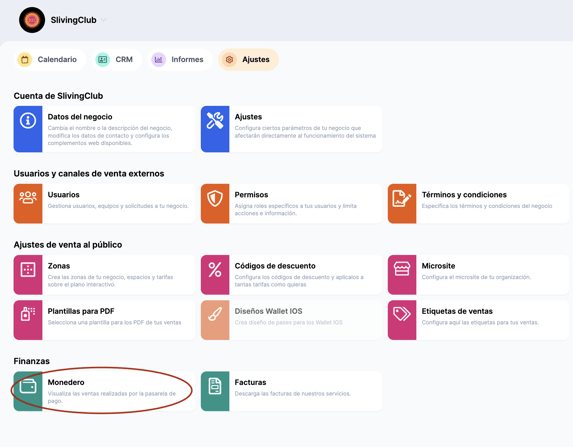Viewport: 573px width, 447px height.
Task: Click the SlivingClub round logo avatar
Action: (x=32, y=20)
